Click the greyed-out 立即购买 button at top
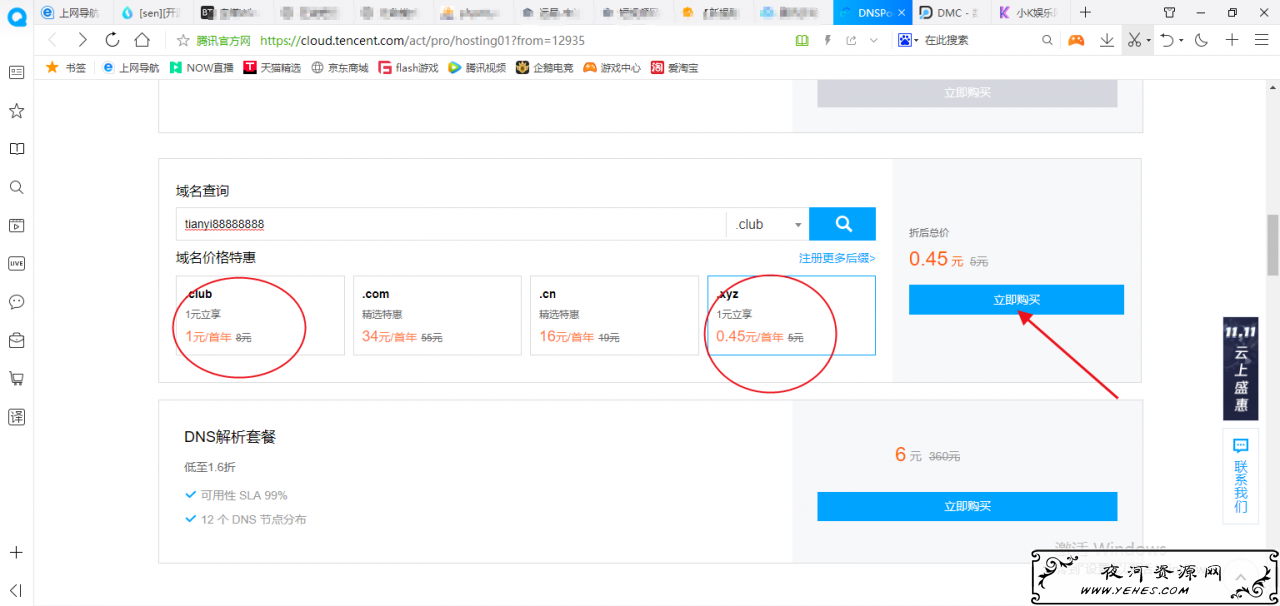Image resolution: width=1280 pixels, height=606 pixels. [x=967, y=92]
